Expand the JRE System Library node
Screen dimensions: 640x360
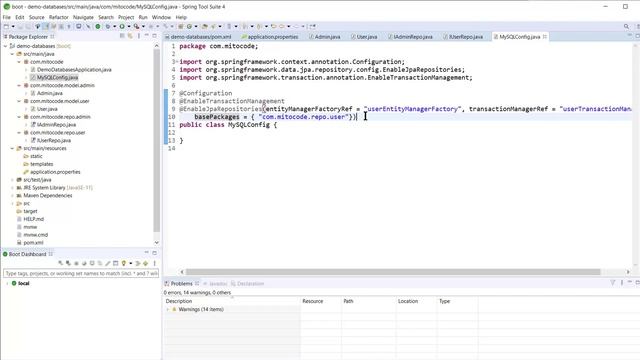pyautogui.click(x=12, y=188)
